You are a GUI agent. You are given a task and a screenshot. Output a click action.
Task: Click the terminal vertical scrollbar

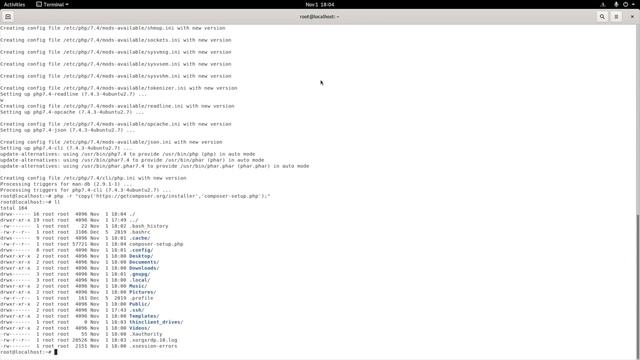[638, 286]
